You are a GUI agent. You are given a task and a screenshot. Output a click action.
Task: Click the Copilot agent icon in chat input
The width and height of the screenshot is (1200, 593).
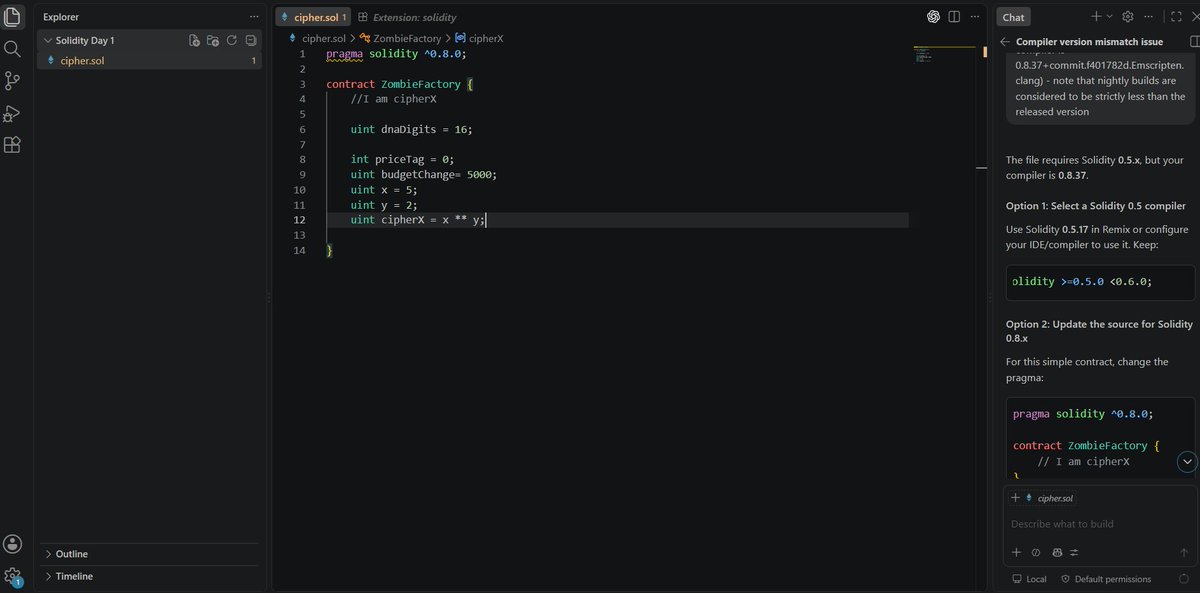(1056, 552)
